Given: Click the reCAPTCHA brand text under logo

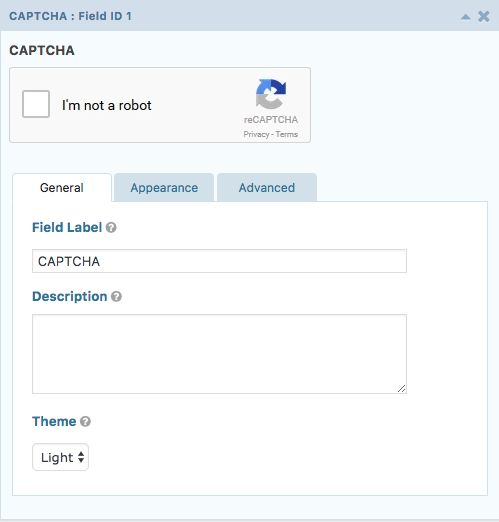Looking at the screenshot, I should (x=271, y=120).
